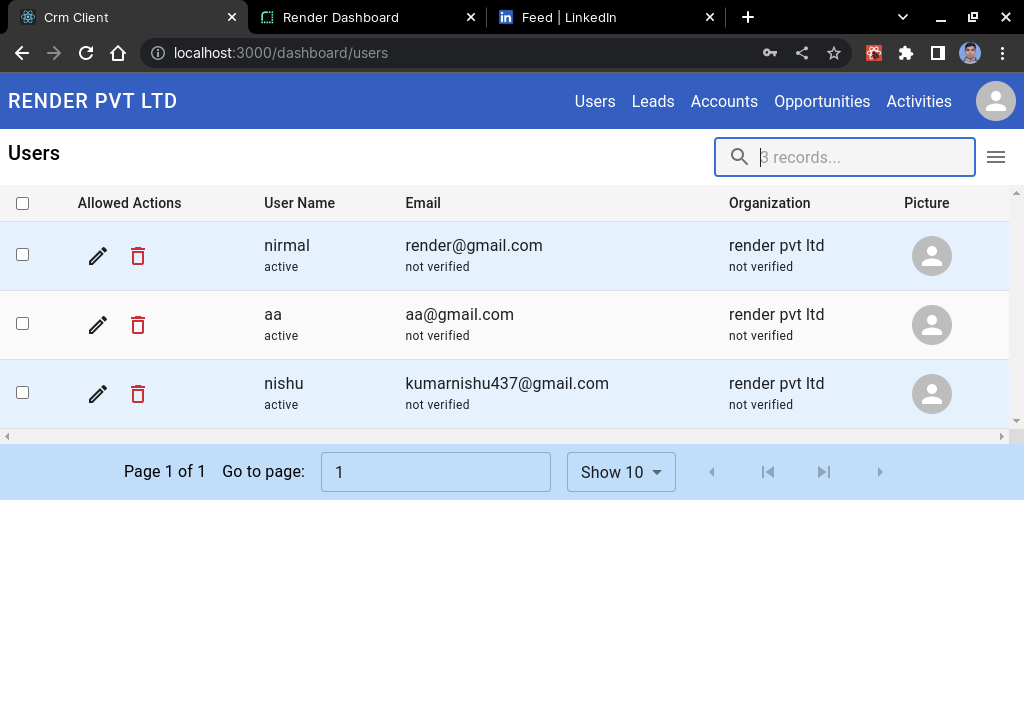The width and height of the screenshot is (1024, 720).
Task: Check the box for the aa row
Action: click(x=22, y=323)
